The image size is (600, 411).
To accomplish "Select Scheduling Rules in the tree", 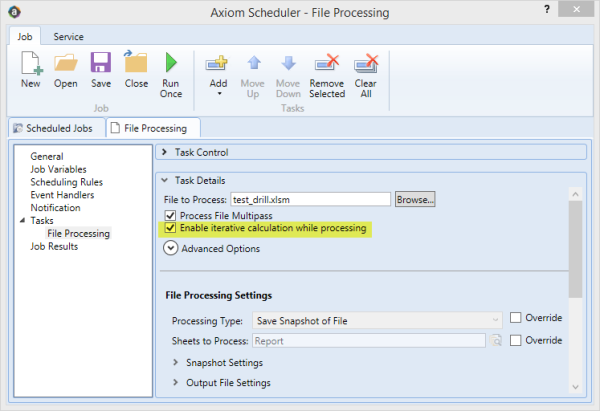I will tap(67, 182).
